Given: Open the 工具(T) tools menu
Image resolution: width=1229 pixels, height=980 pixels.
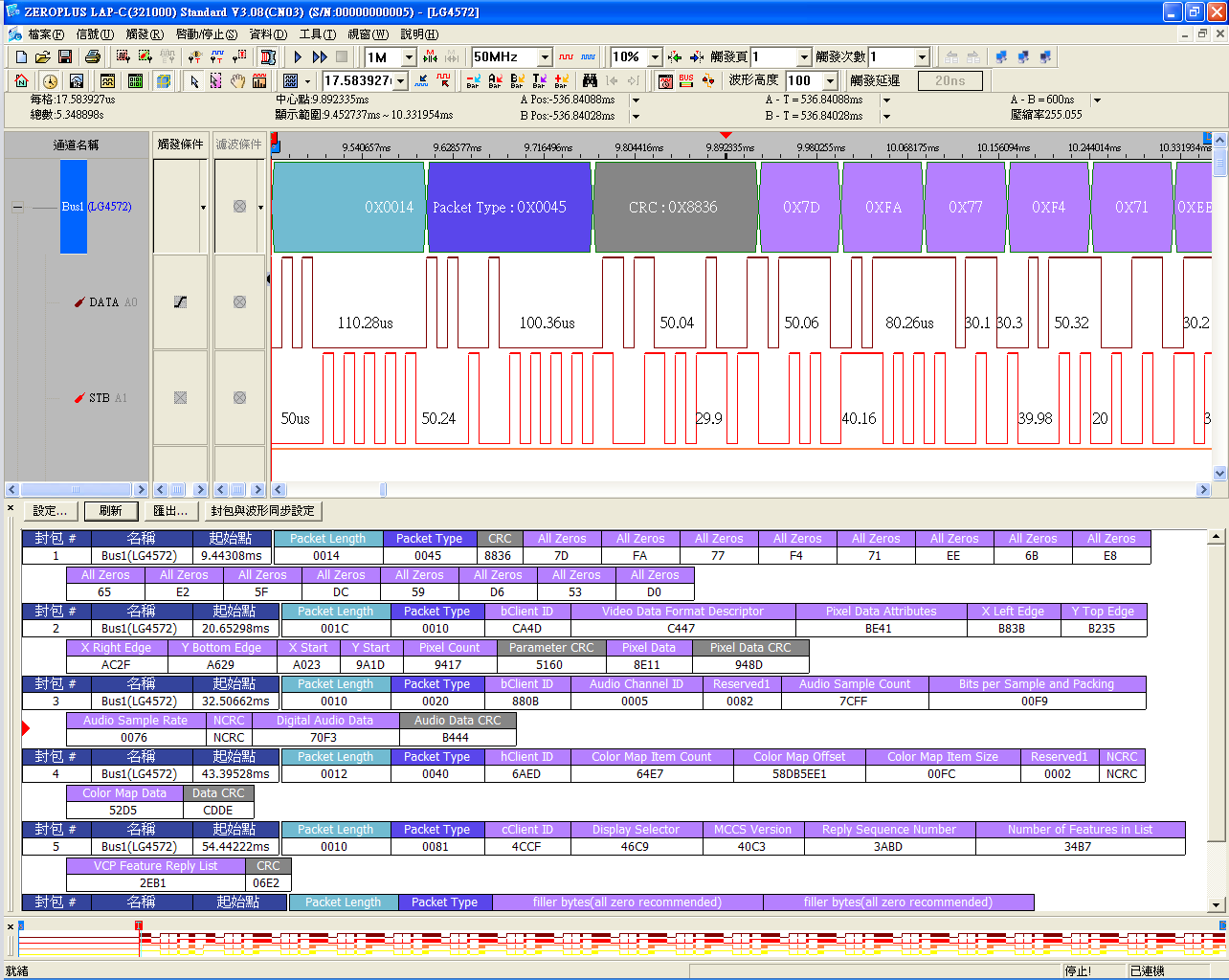Looking at the screenshot, I should point(318,34).
